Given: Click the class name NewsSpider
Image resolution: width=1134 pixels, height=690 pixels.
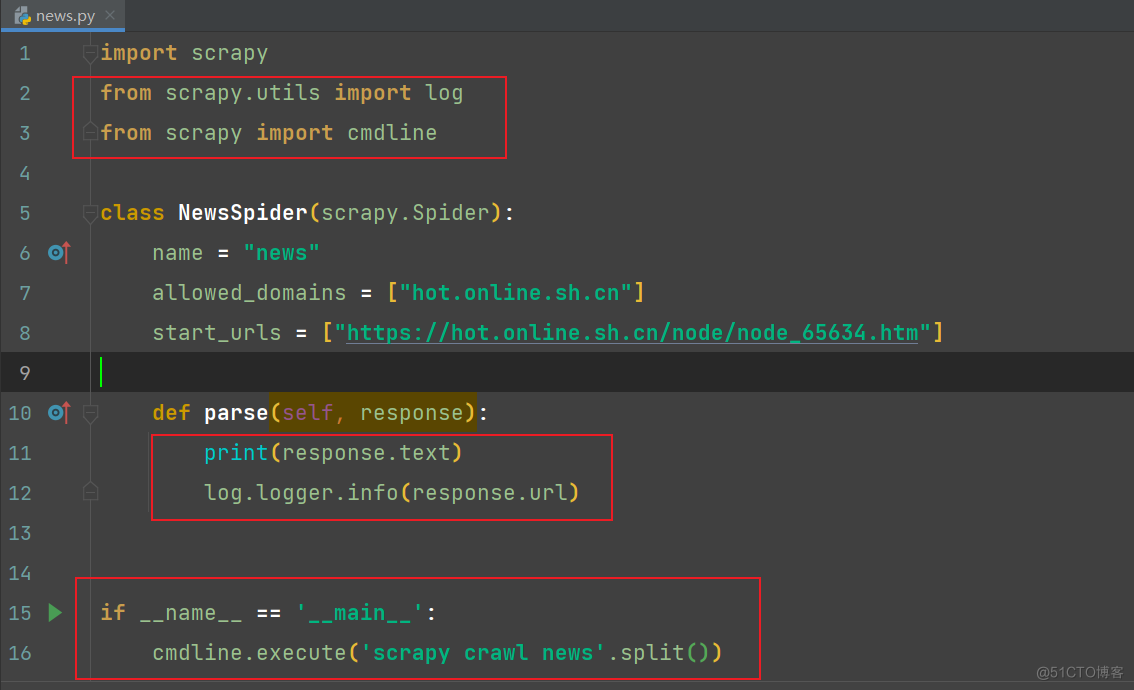Looking at the screenshot, I should coord(243,213).
